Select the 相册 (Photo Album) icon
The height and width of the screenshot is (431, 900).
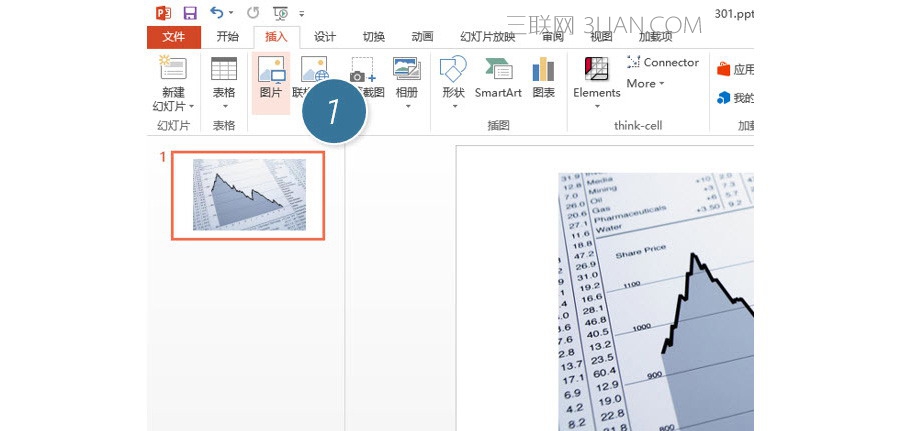406,71
